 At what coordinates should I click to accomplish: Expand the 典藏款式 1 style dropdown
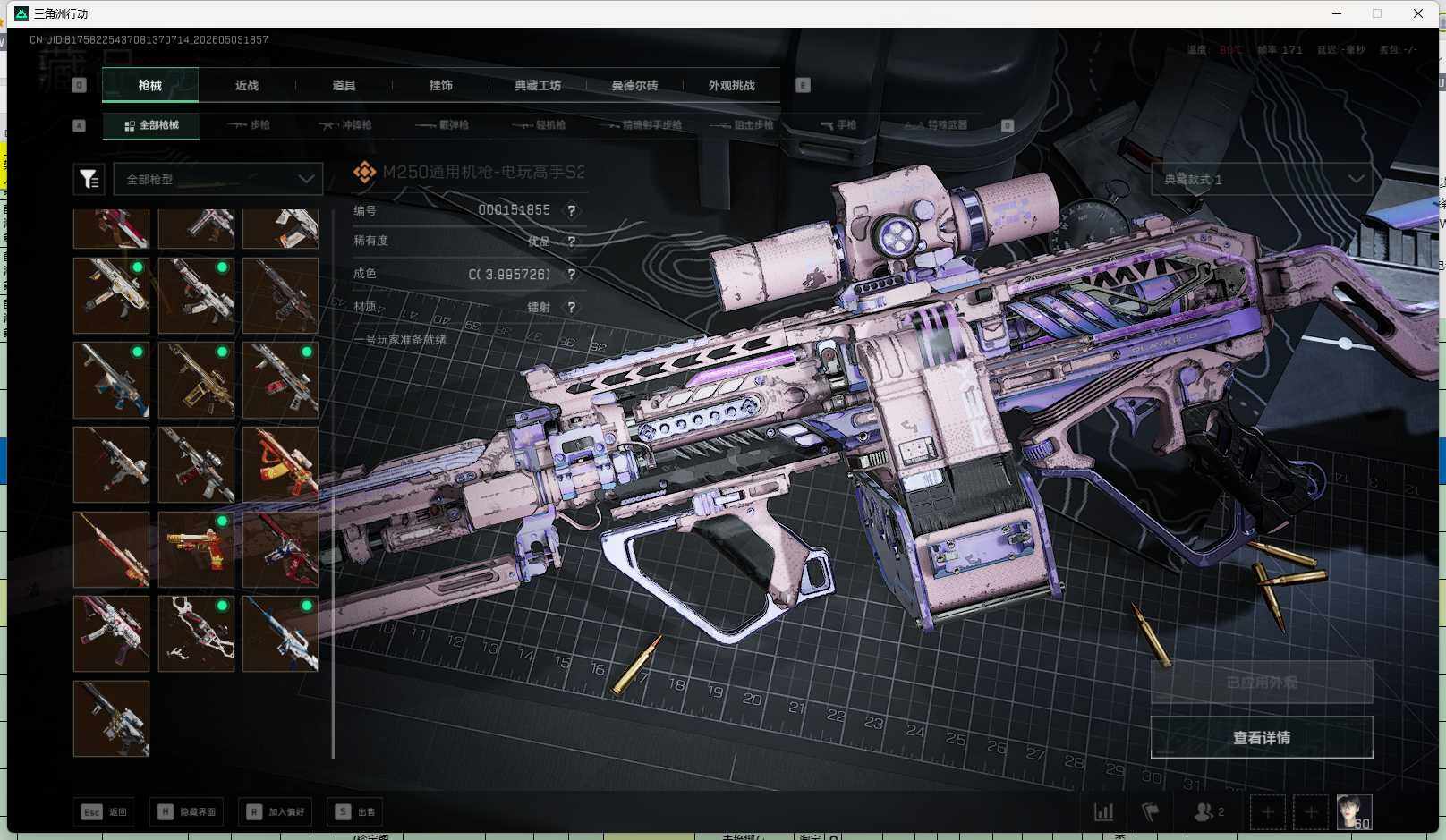coord(1262,179)
